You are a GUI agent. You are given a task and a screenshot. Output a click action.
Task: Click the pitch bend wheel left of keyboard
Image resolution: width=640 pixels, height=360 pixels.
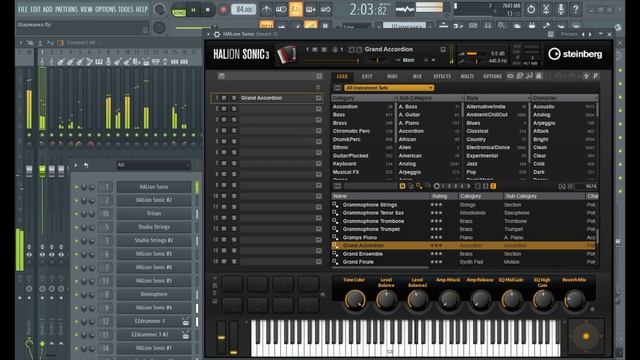tap(221, 337)
